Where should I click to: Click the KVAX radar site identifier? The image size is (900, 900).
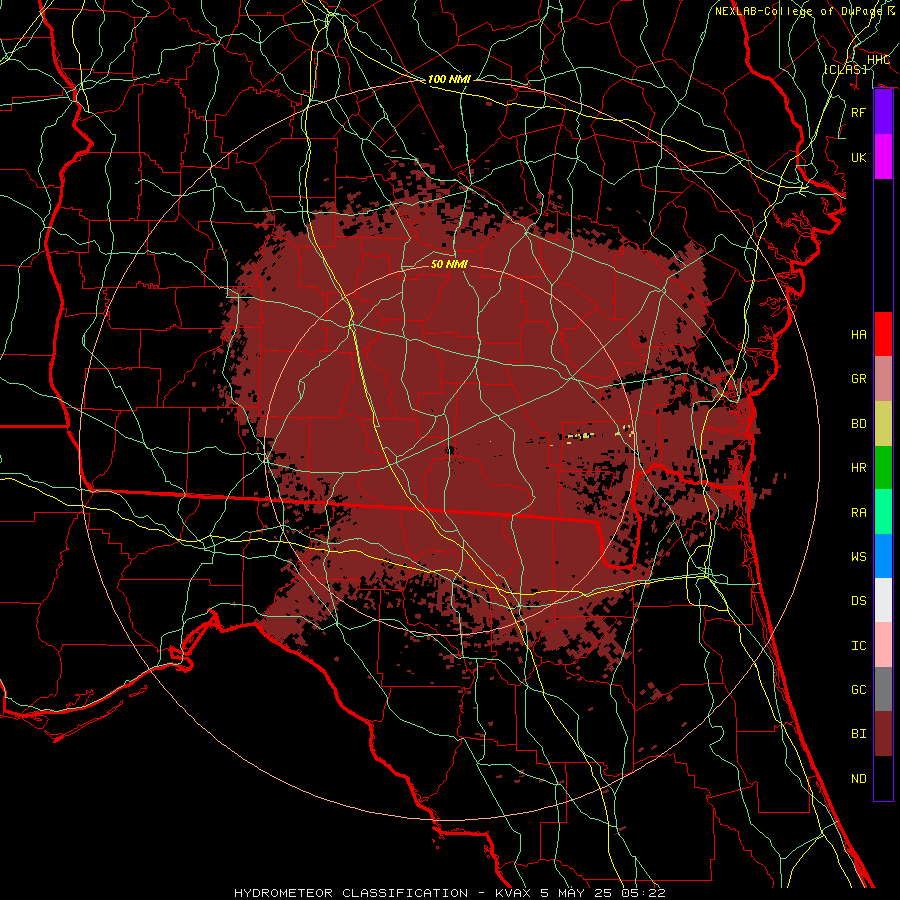[x=513, y=893]
